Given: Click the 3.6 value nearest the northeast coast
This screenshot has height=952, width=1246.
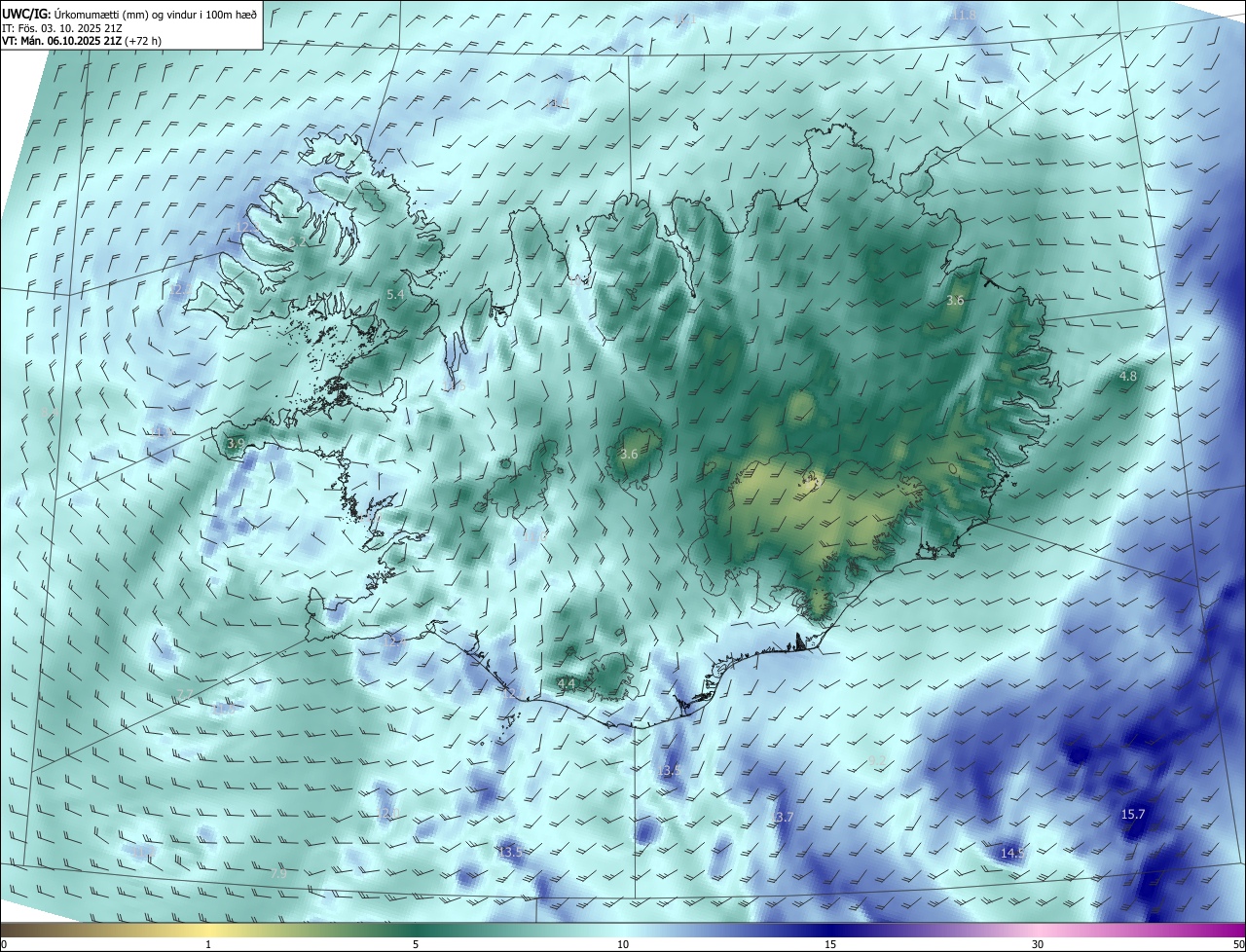Looking at the screenshot, I should tap(955, 300).
